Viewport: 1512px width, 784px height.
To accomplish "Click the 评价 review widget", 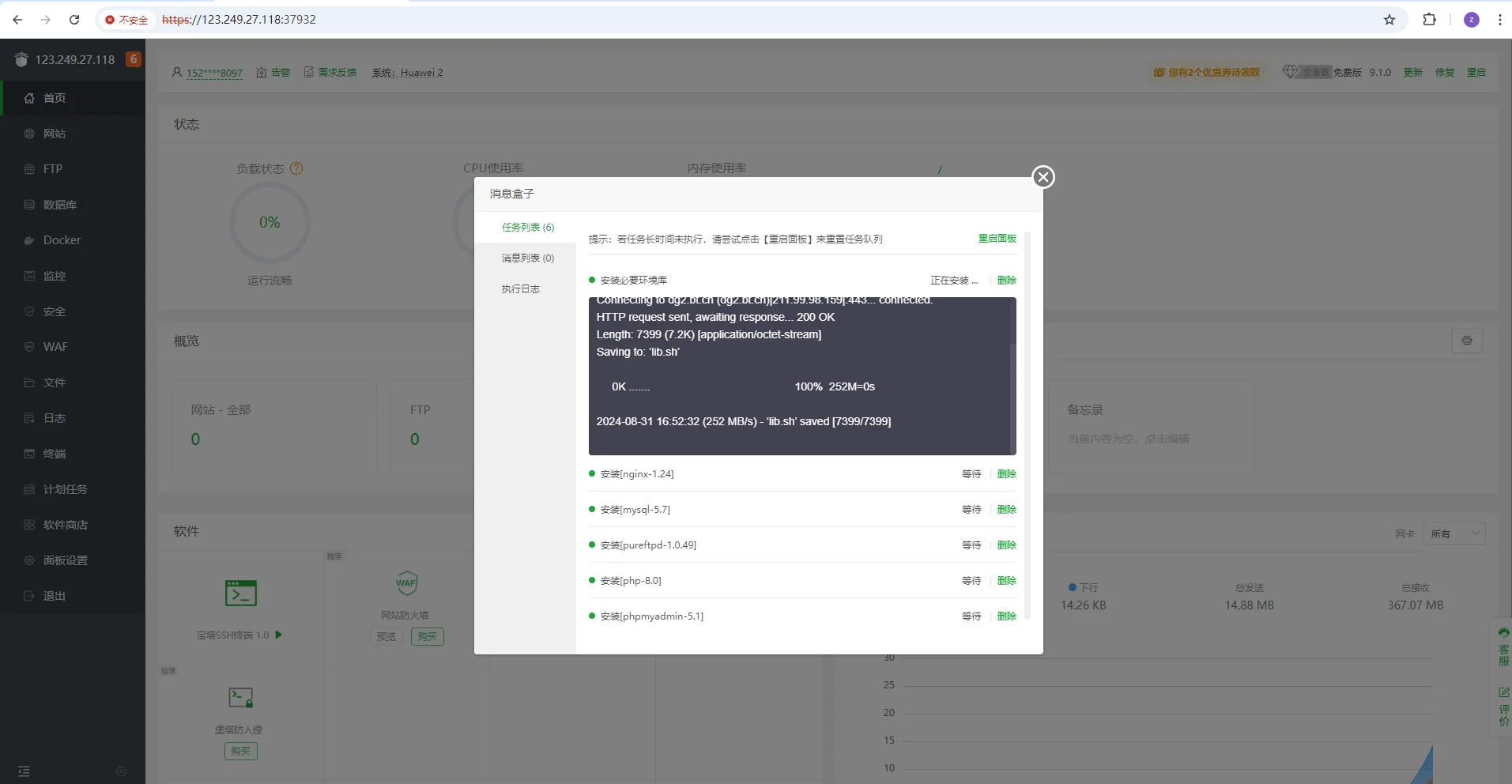I will [1503, 707].
